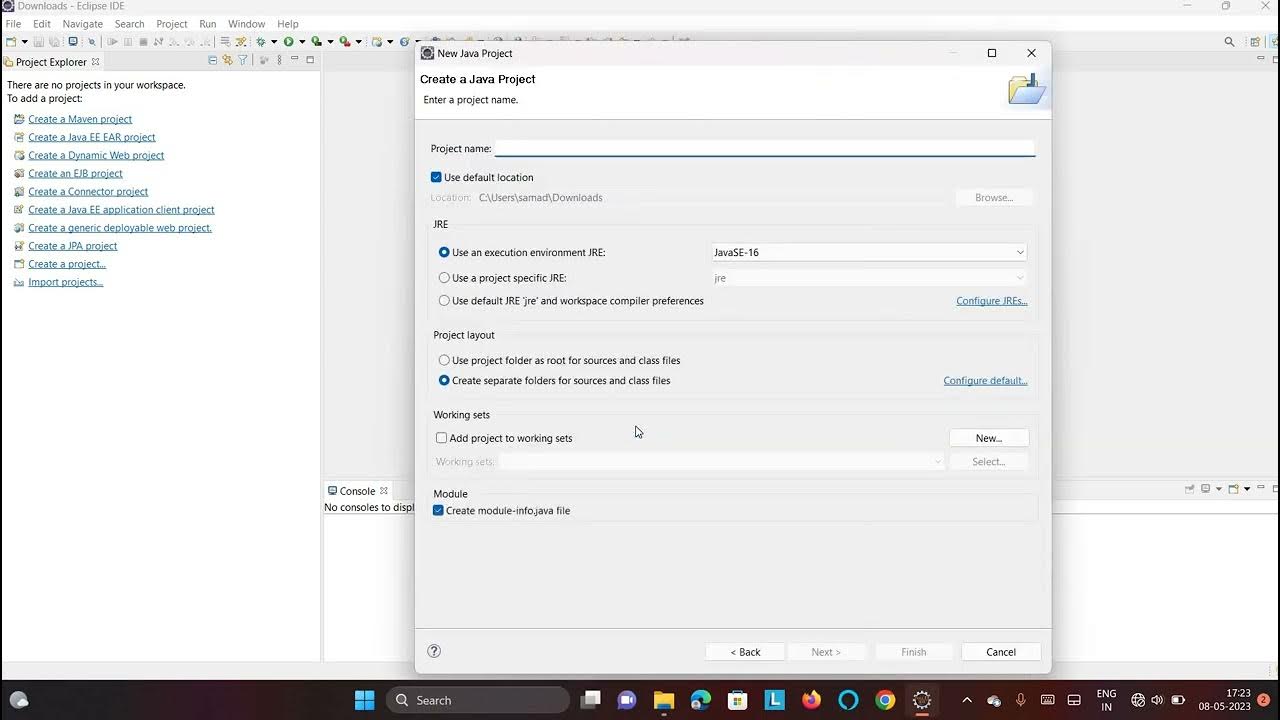1280x720 pixels.
Task: Select Use default JRE 'jre' radio option
Action: (x=444, y=301)
